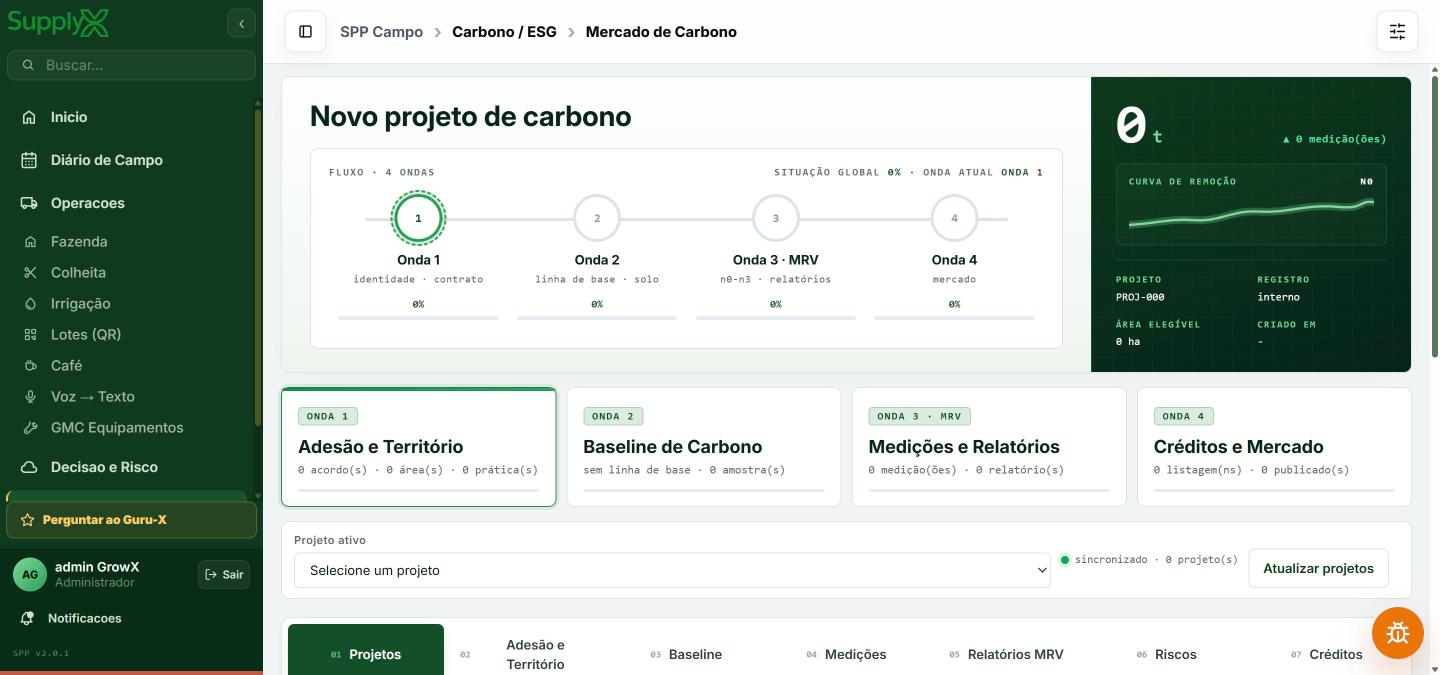Screen dimensions: 1440x675
Task: Select the Onda 2 step circle
Action: pyautogui.click(x=597, y=218)
